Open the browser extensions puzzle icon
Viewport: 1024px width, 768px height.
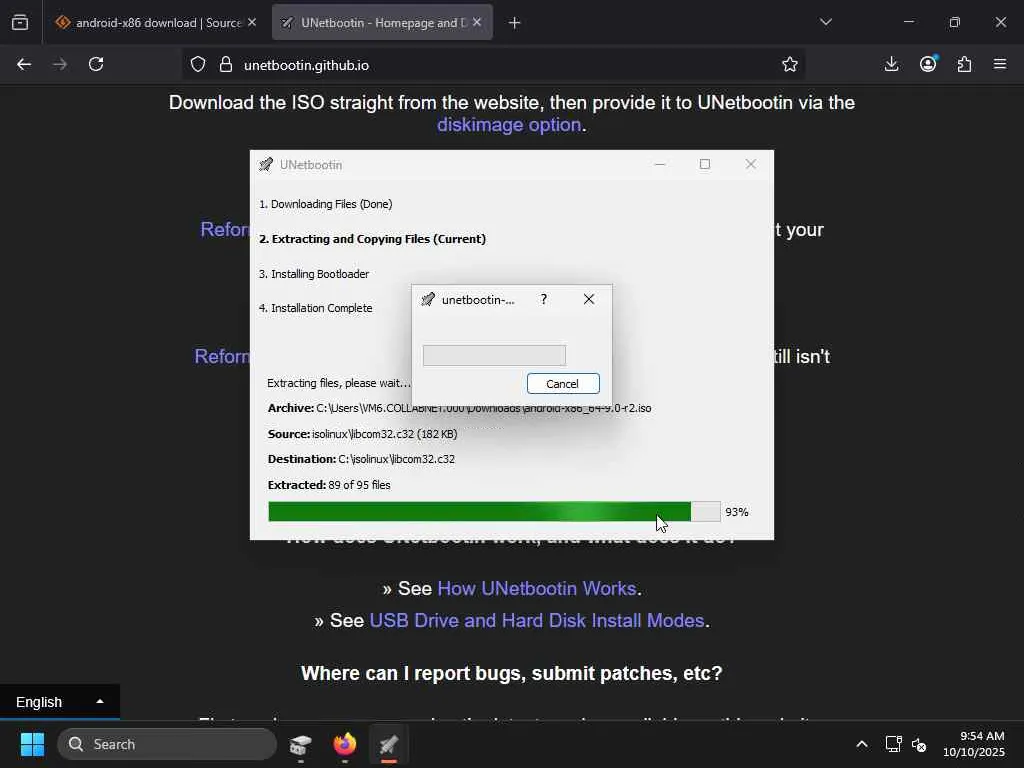[965, 65]
